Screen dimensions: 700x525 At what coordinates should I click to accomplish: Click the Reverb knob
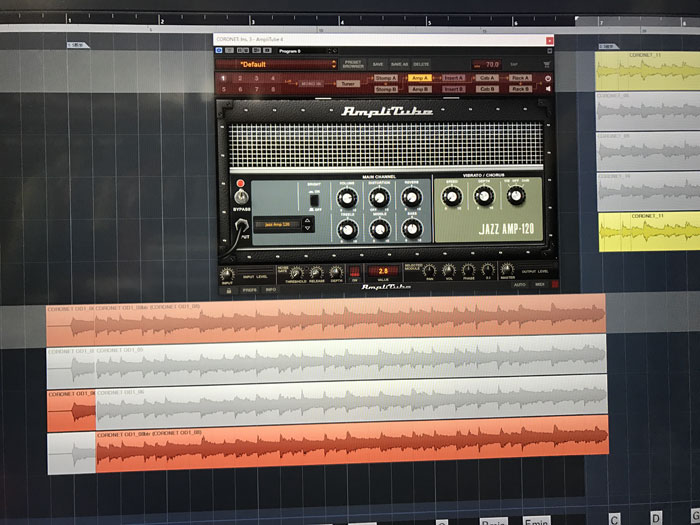pos(411,196)
